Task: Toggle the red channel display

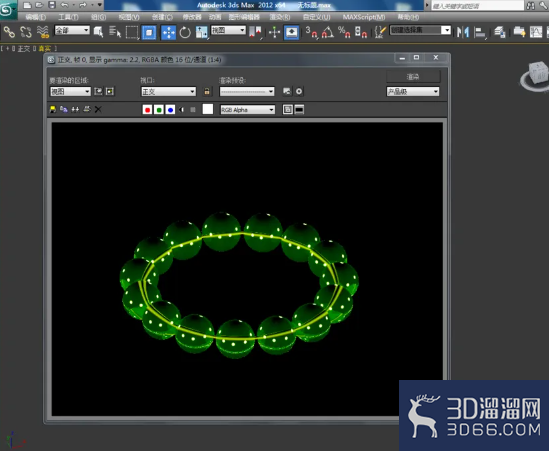Action: point(147,110)
